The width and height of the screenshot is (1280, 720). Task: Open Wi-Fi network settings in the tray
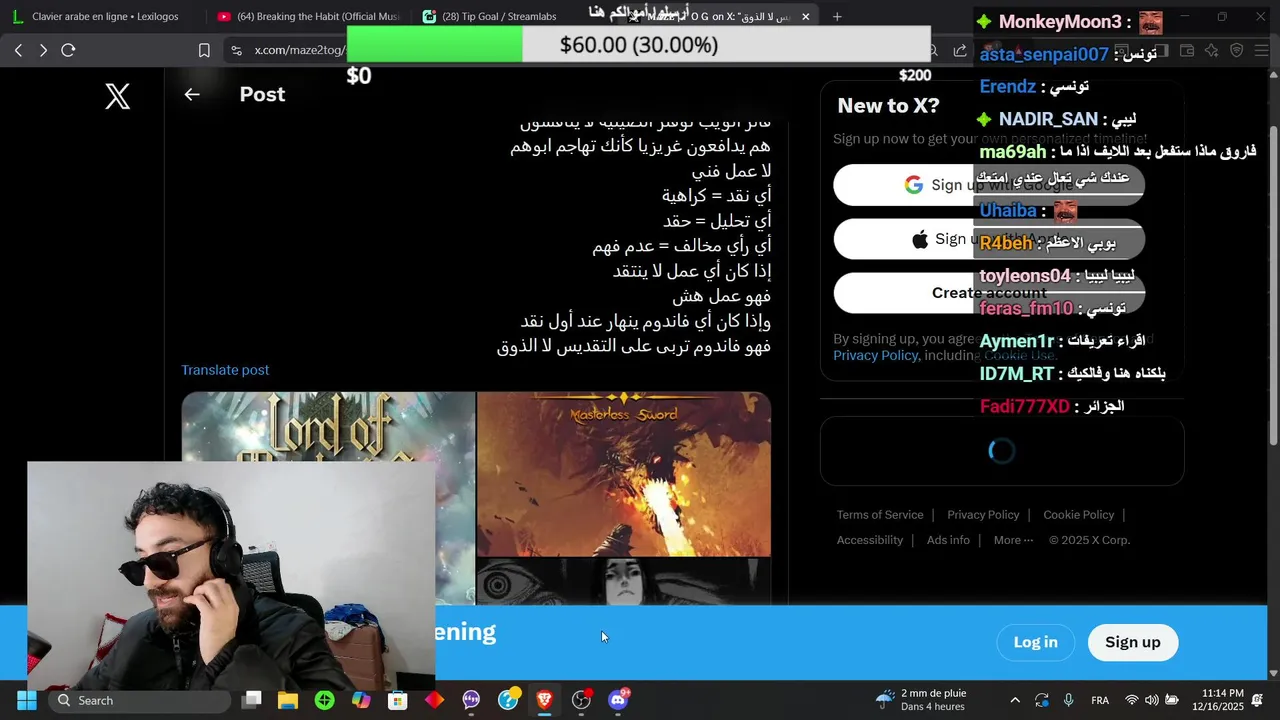(x=1131, y=700)
